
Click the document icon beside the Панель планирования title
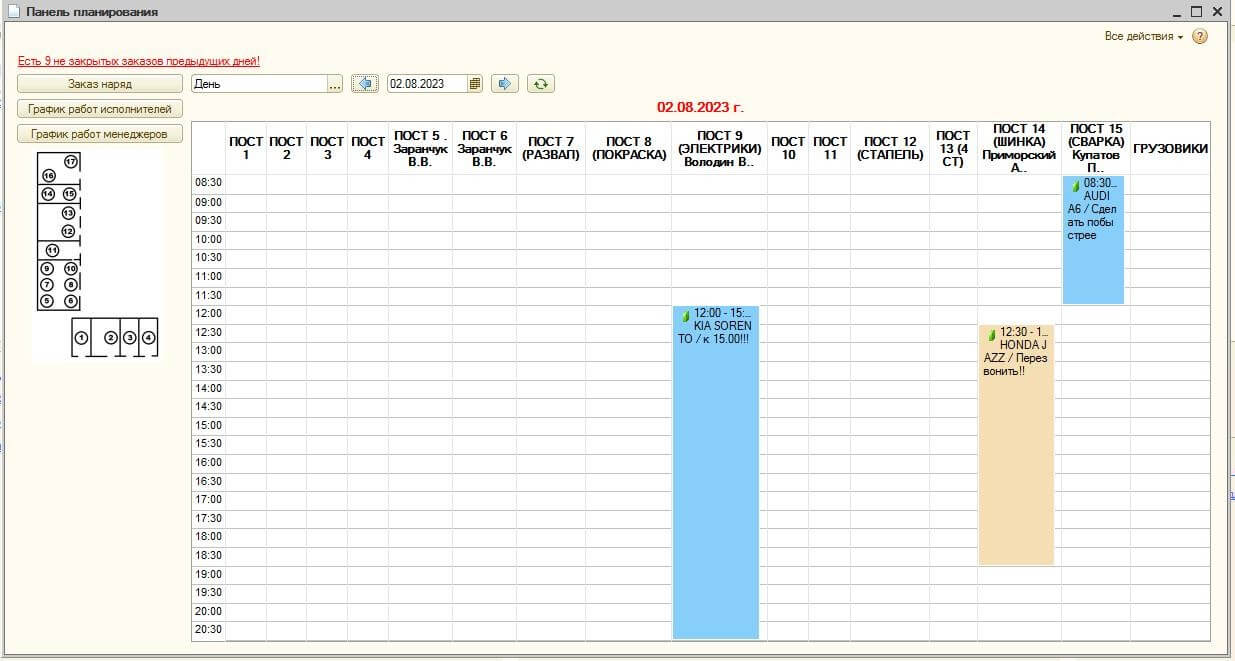[13, 12]
